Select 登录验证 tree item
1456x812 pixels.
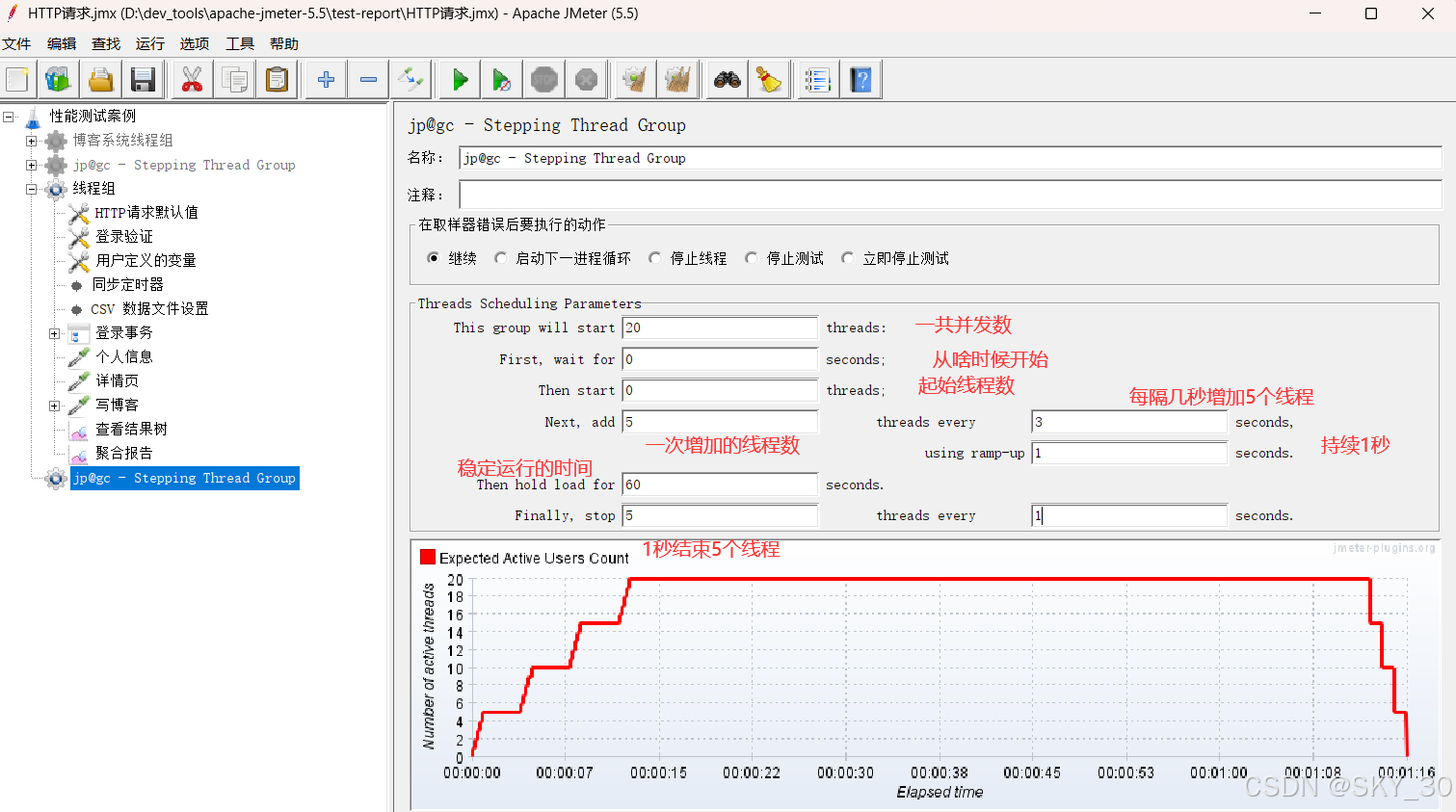124,237
